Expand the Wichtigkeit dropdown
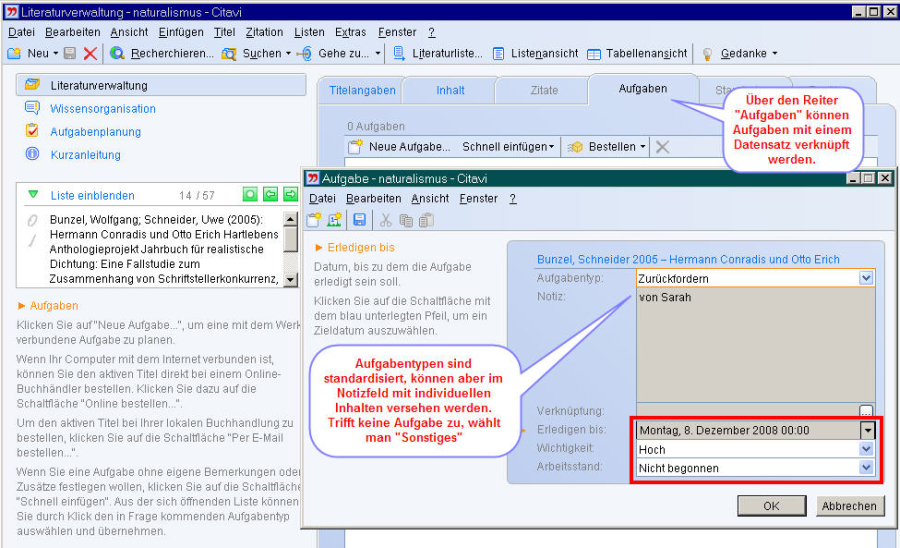This screenshot has width=900, height=548. pos(866,450)
